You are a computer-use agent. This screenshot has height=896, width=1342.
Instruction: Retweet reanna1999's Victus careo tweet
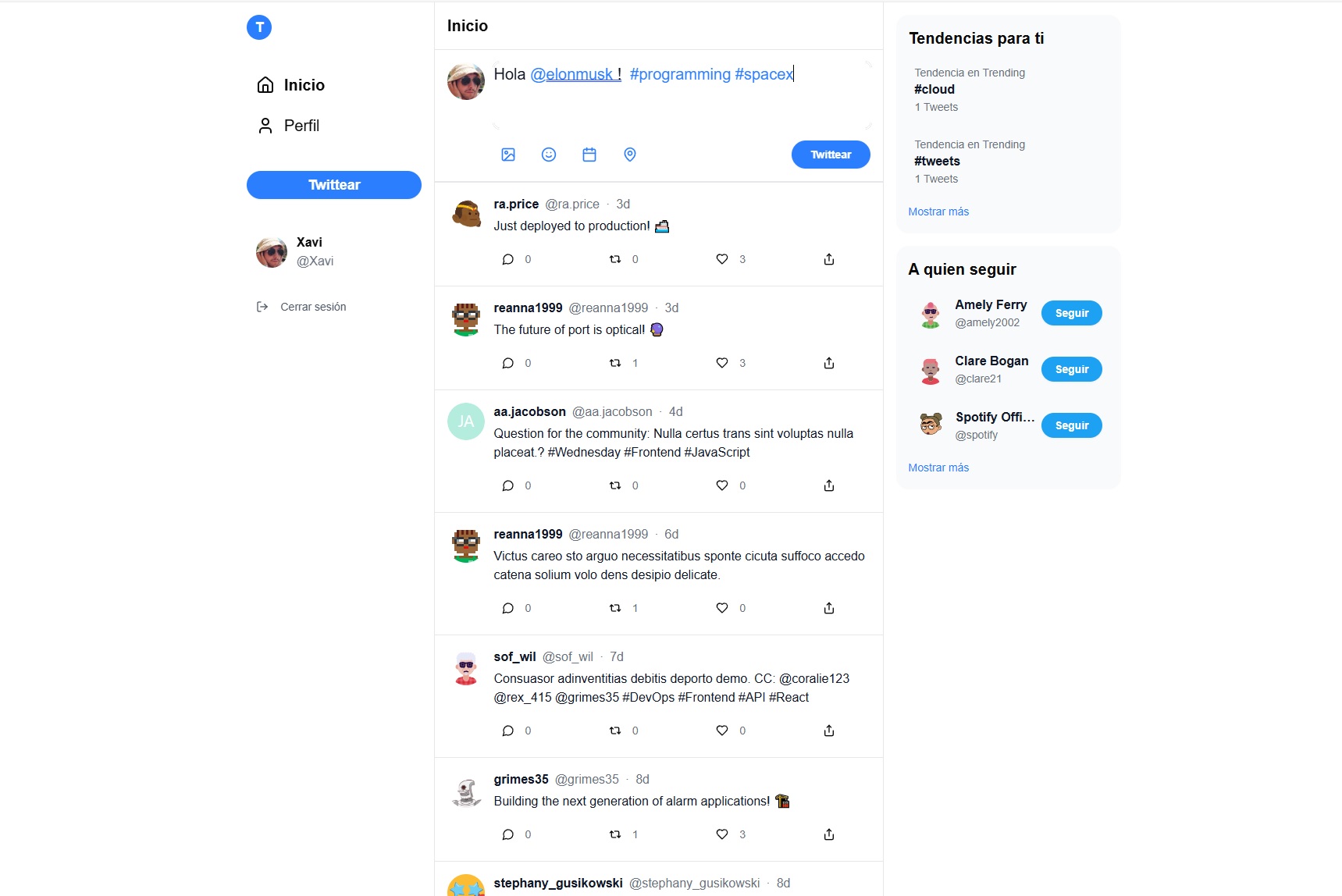615,608
